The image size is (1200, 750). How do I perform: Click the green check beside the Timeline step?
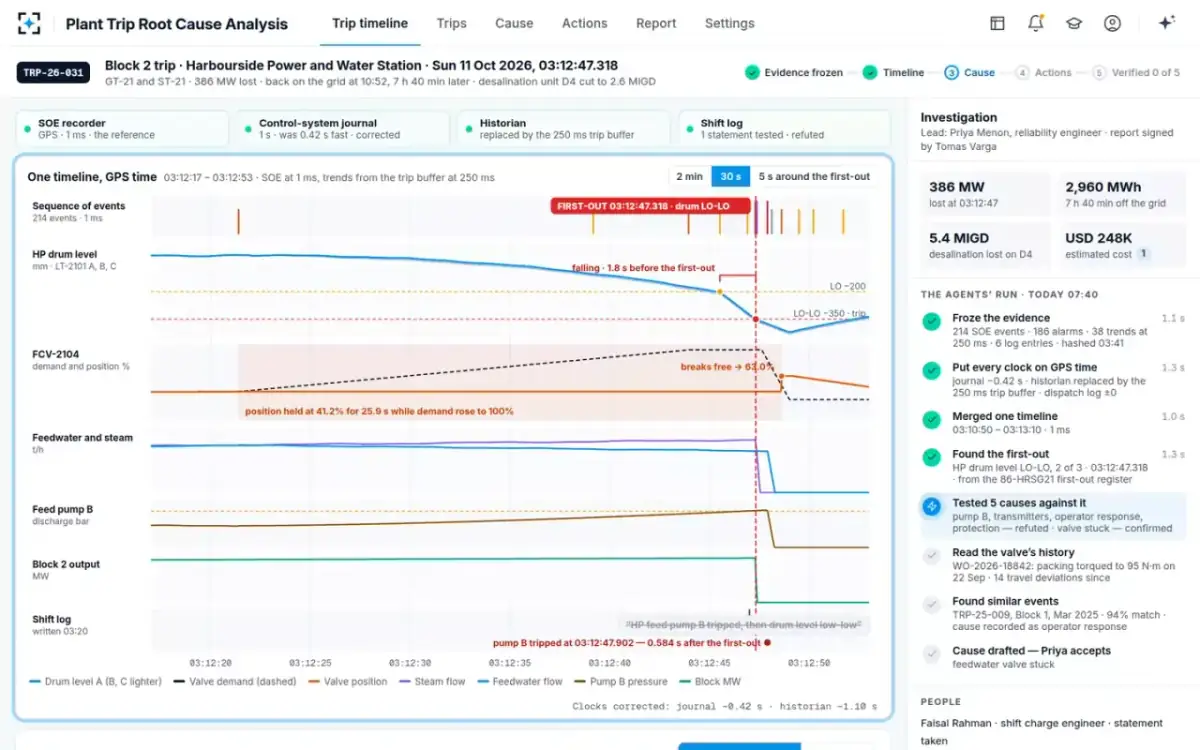870,72
